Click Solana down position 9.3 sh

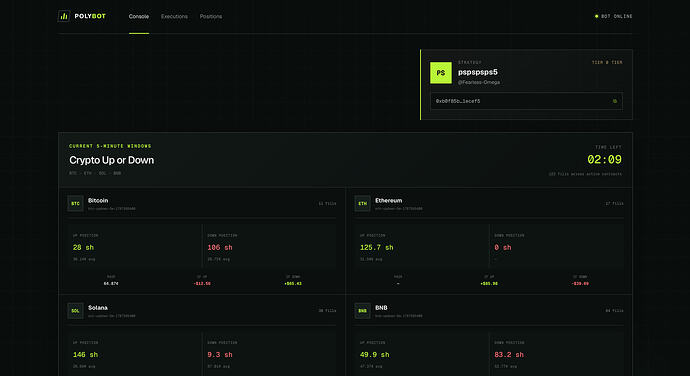[220, 355]
